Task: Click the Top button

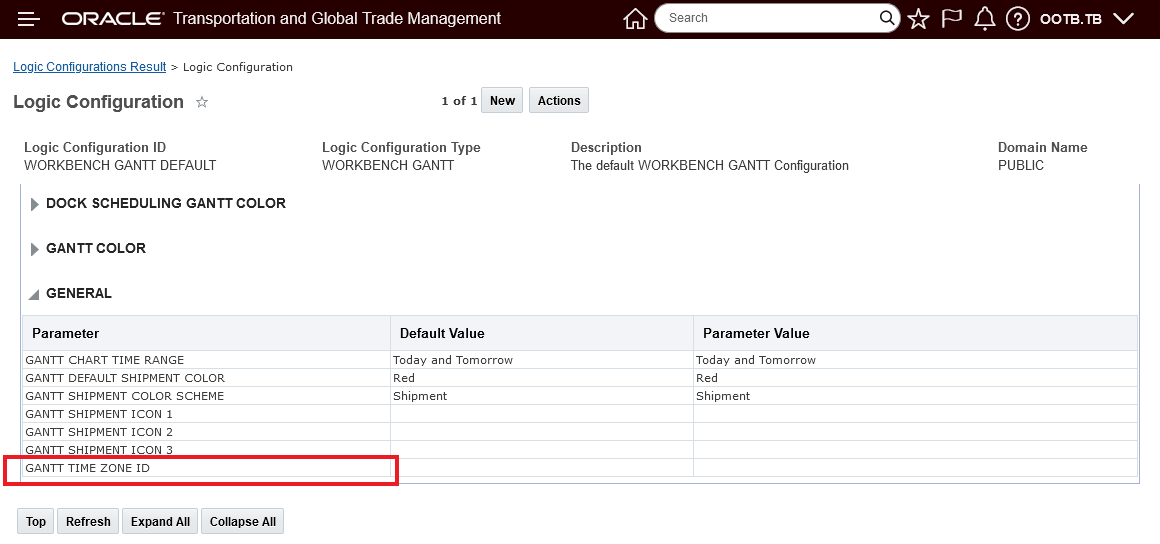Action: pyautogui.click(x=36, y=521)
